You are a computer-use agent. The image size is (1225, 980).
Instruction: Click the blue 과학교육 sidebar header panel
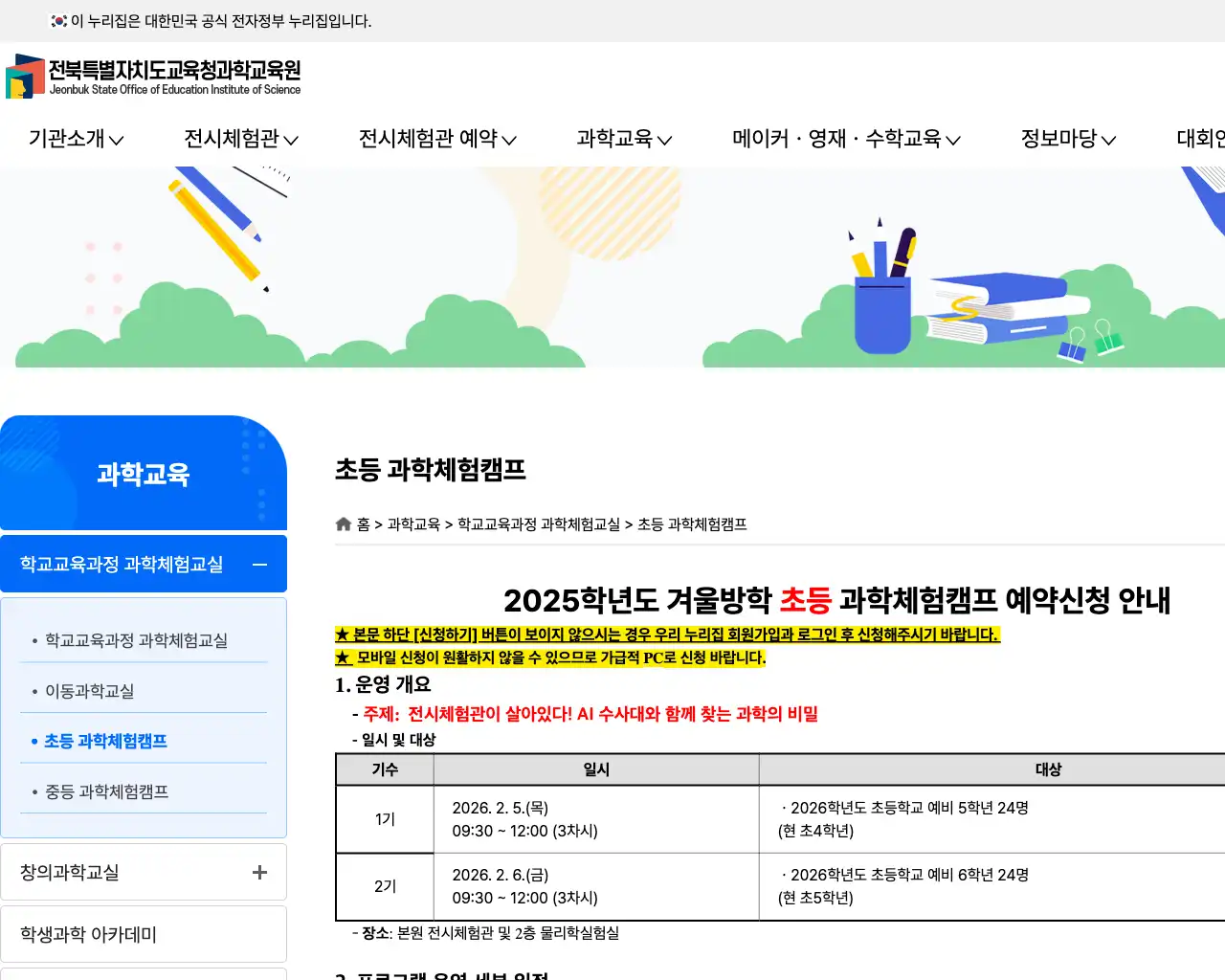tap(144, 474)
